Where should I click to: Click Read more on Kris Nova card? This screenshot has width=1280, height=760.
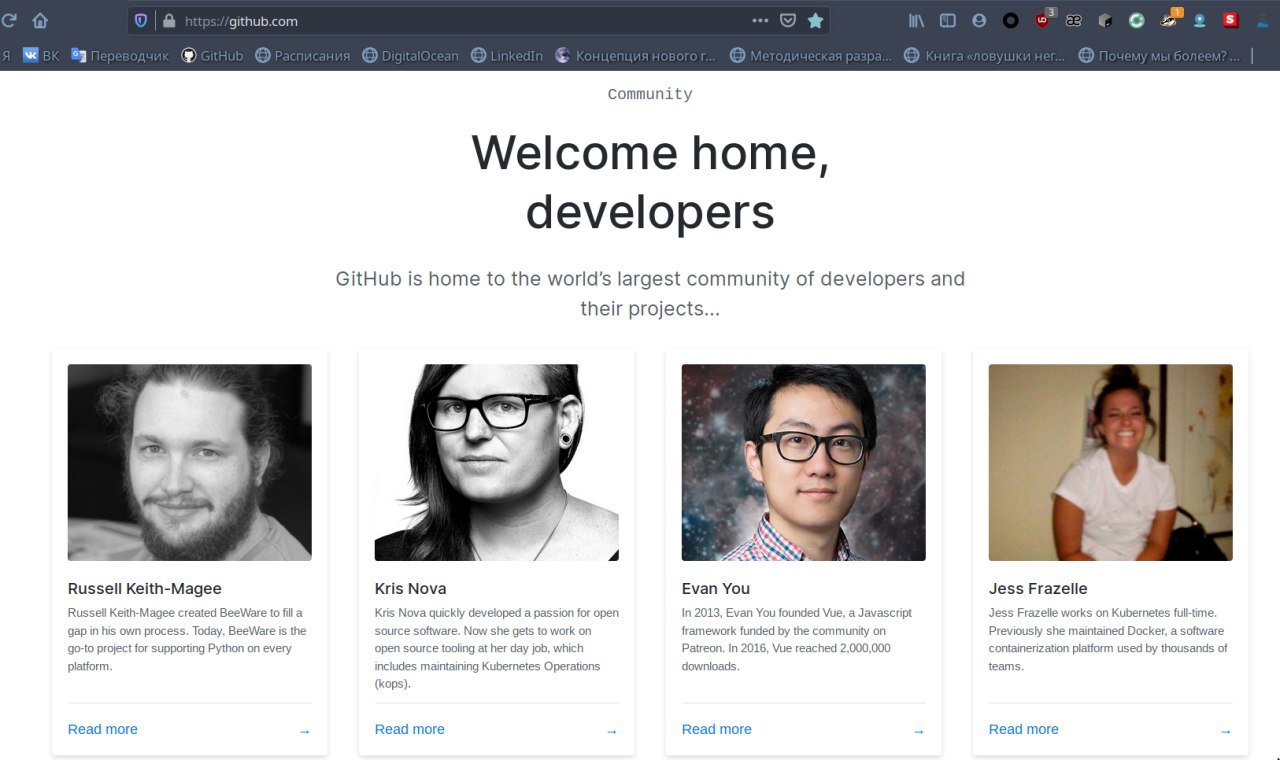click(410, 729)
